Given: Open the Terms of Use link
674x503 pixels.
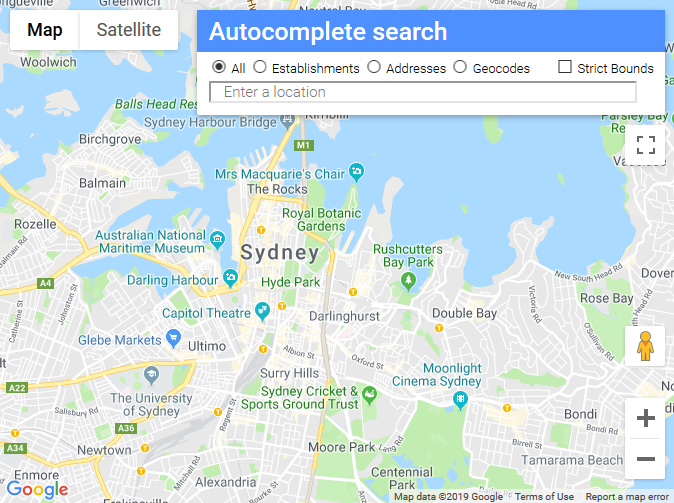Looking at the screenshot, I should pos(544,497).
